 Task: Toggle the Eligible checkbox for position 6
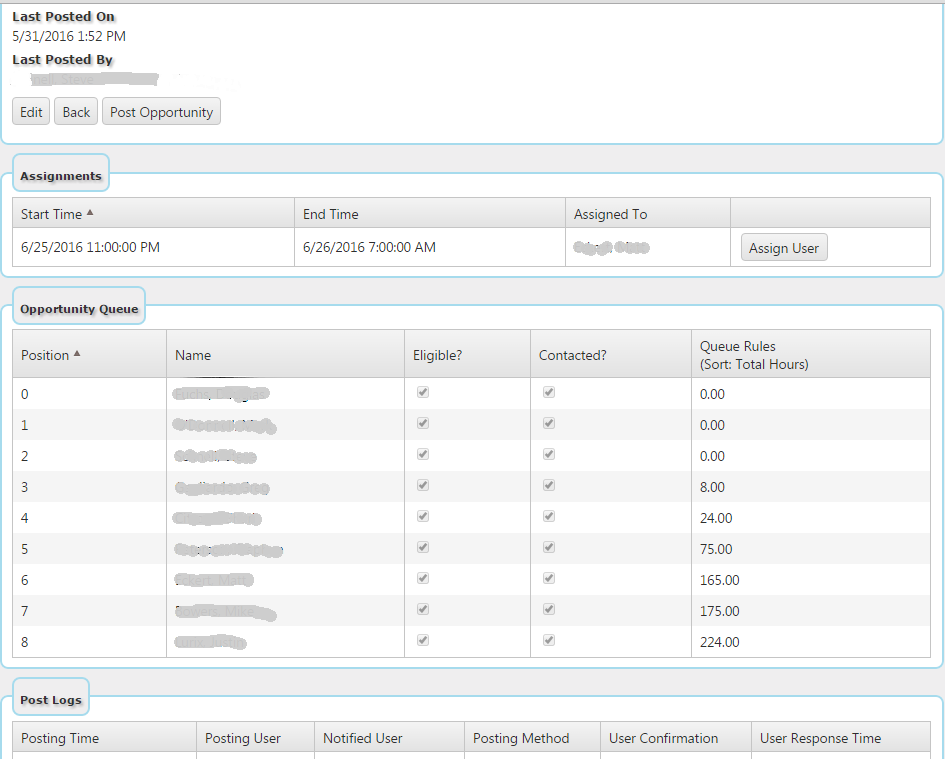tap(423, 579)
